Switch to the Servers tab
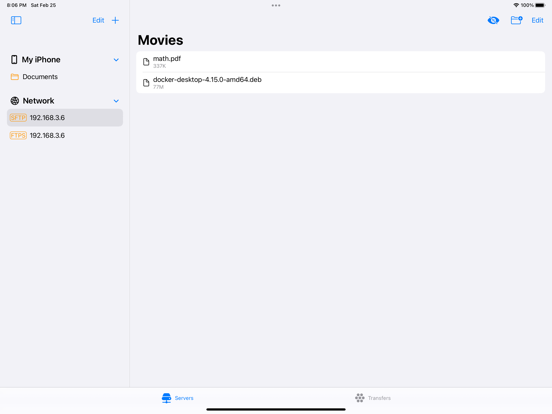552x414 pixels. pyautogui.click(x=177, y=398)
